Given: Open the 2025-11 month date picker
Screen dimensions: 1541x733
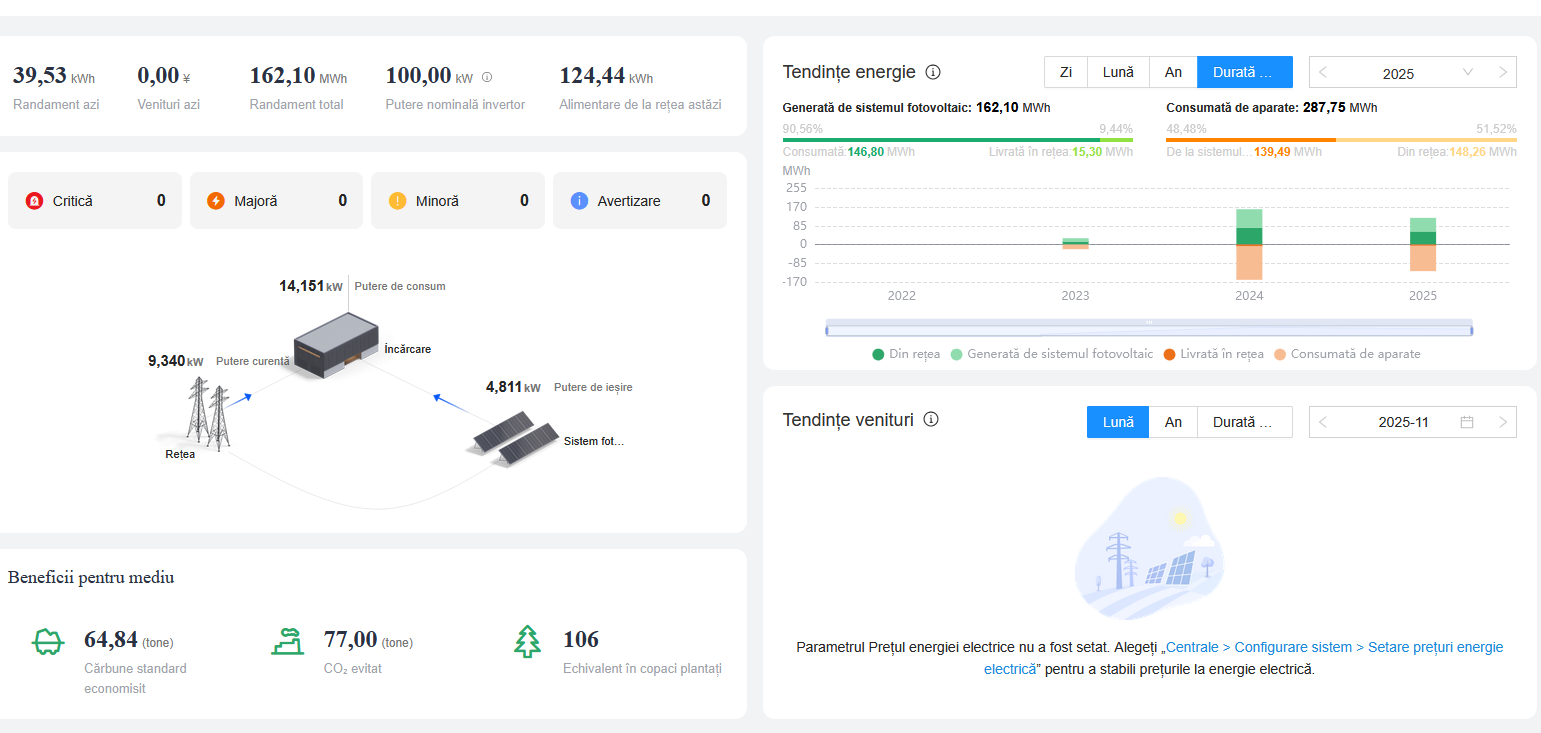Looking at the screenshot, I should (1412, 422).
